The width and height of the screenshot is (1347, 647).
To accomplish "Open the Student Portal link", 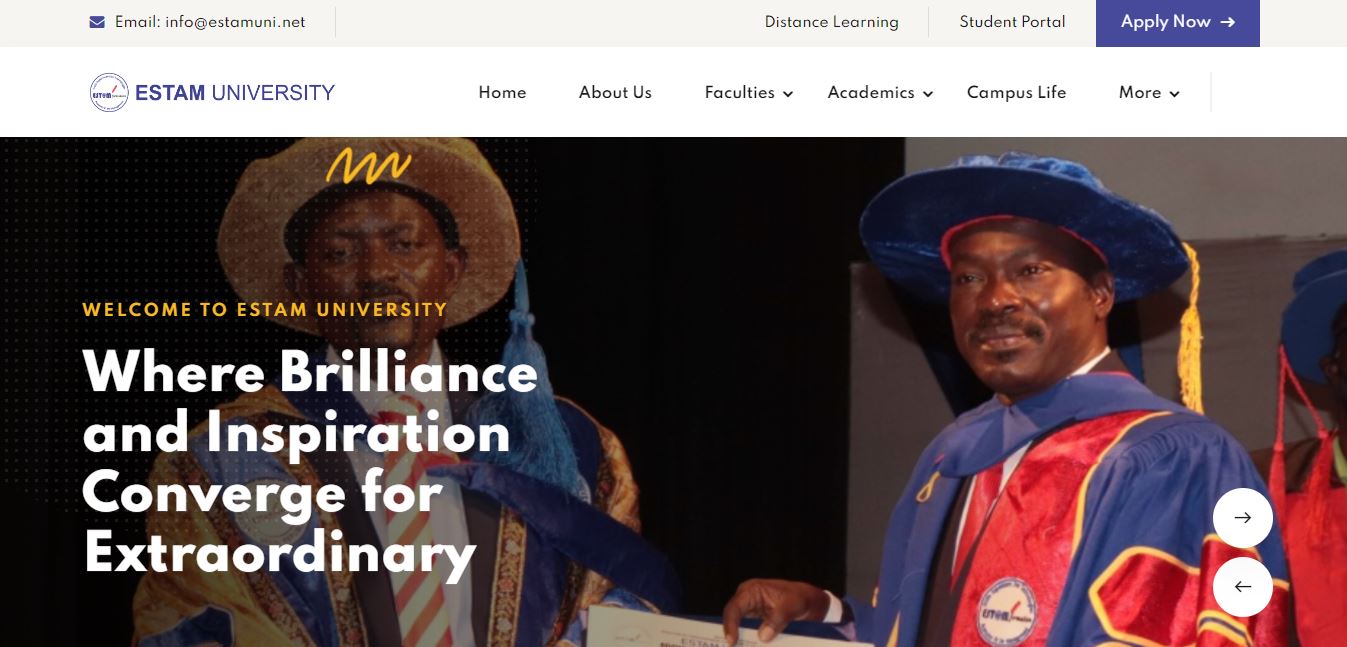I will 1012,22.
